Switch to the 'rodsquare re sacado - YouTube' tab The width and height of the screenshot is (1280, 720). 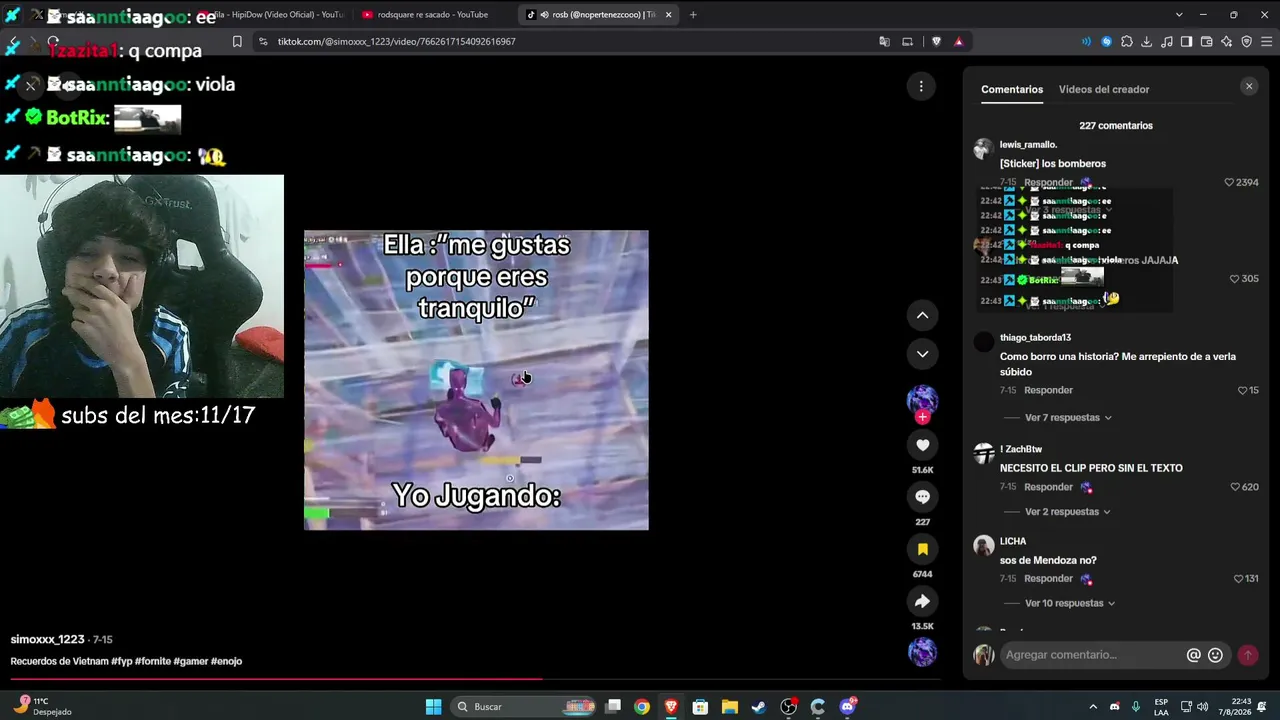pos(433,14)
